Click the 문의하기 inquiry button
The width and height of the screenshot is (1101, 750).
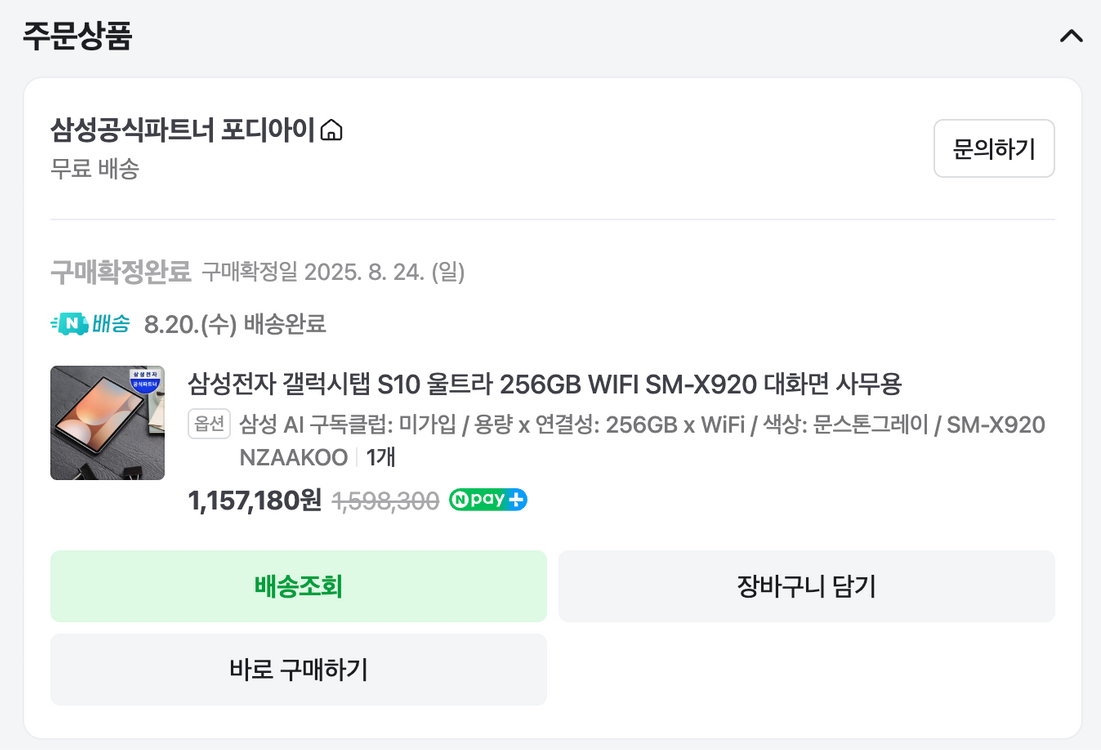(x=994, y=148)
